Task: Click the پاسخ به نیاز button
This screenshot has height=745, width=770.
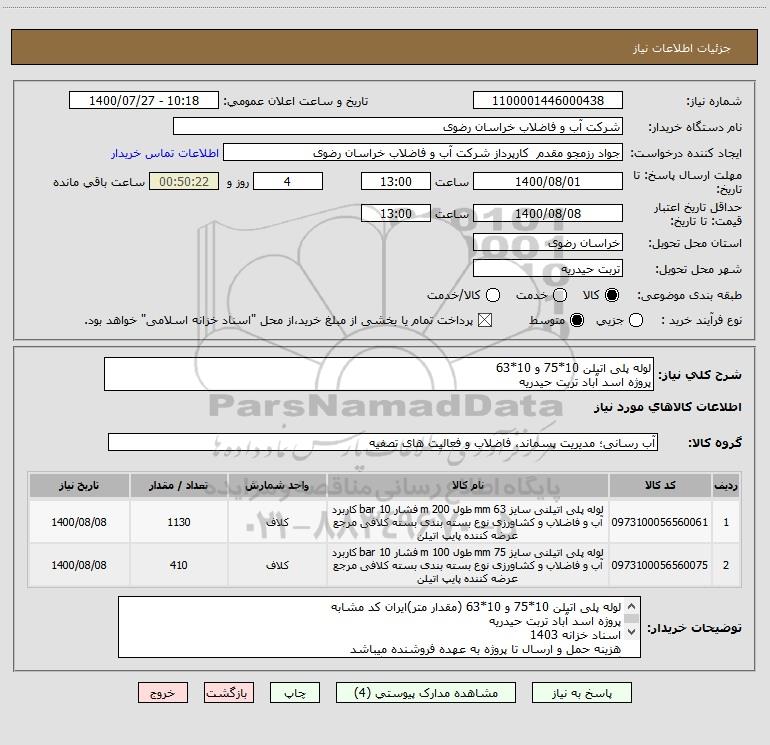Action: pyautogui.click(x=582, y=693)
